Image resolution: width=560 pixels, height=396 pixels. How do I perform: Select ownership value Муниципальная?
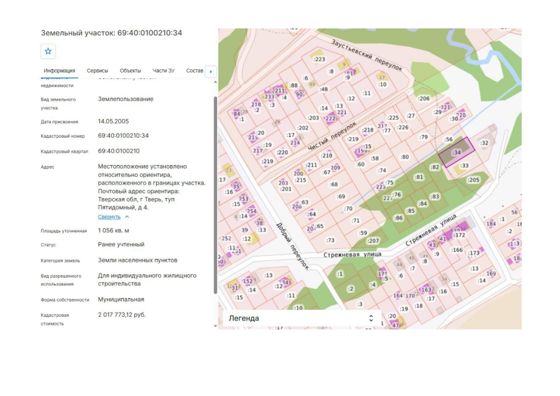coord(121,300)
